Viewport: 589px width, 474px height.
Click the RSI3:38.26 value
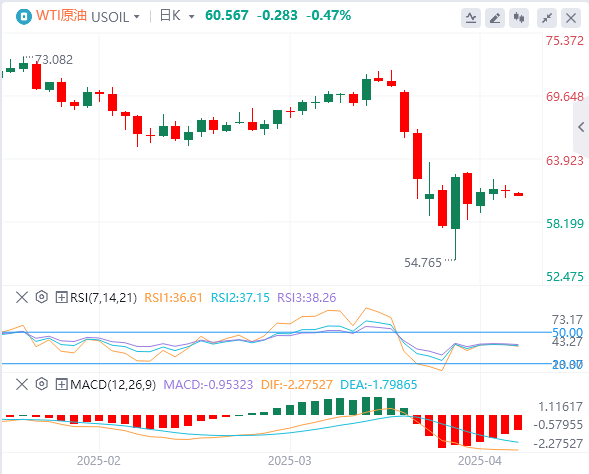[307, 298]
